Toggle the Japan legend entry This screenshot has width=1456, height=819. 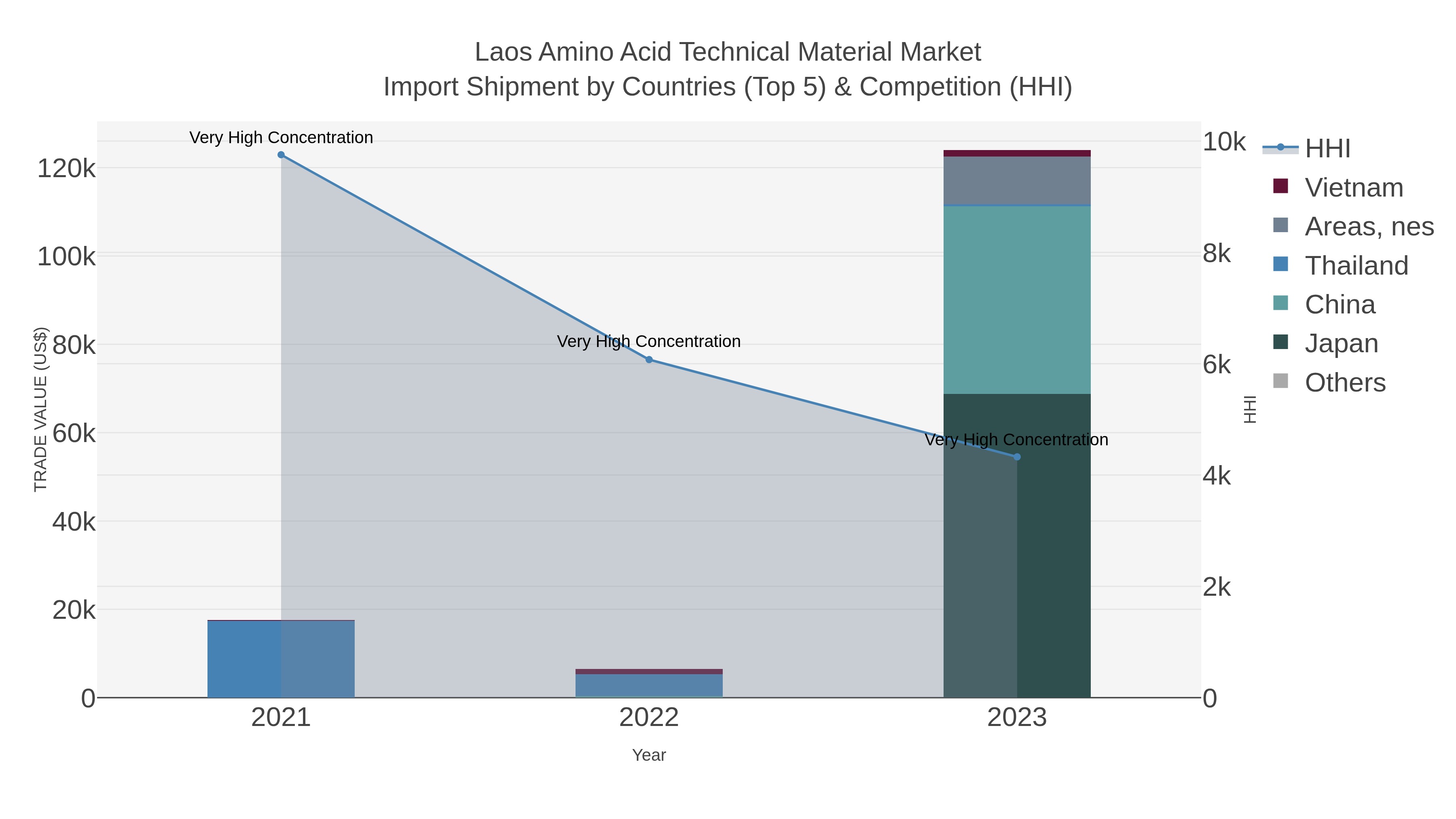pos(1325,344)
